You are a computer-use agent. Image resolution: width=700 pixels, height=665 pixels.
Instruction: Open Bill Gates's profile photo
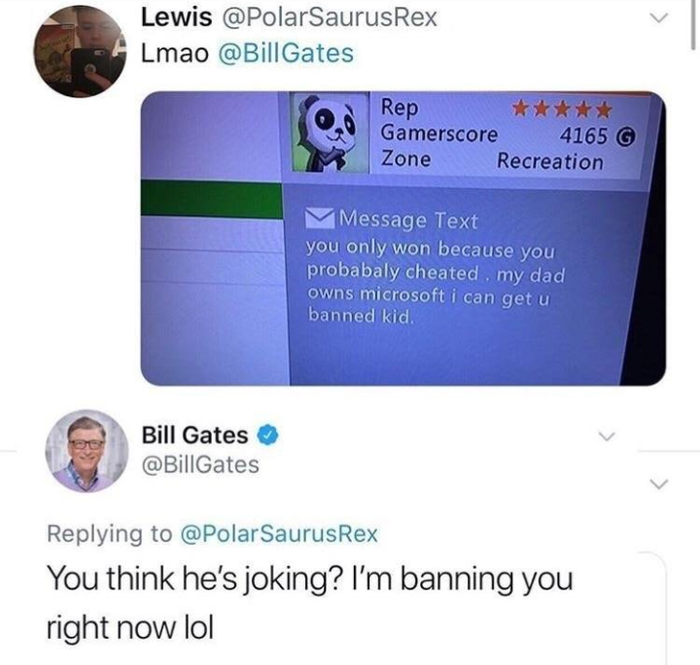click(x=87, y=451)
